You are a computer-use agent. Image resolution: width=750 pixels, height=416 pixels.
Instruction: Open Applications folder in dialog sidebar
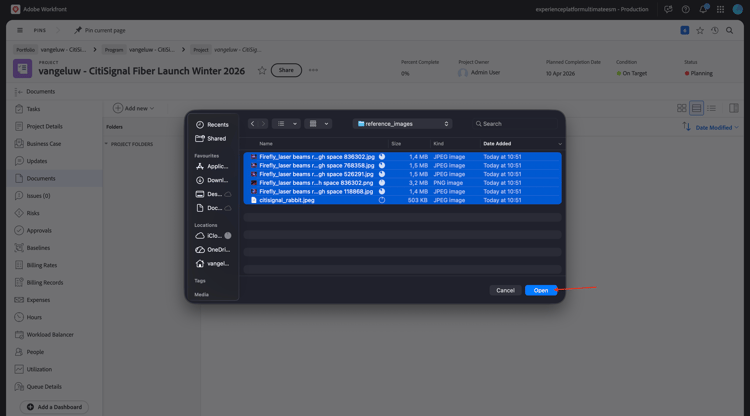click(212, 166)
